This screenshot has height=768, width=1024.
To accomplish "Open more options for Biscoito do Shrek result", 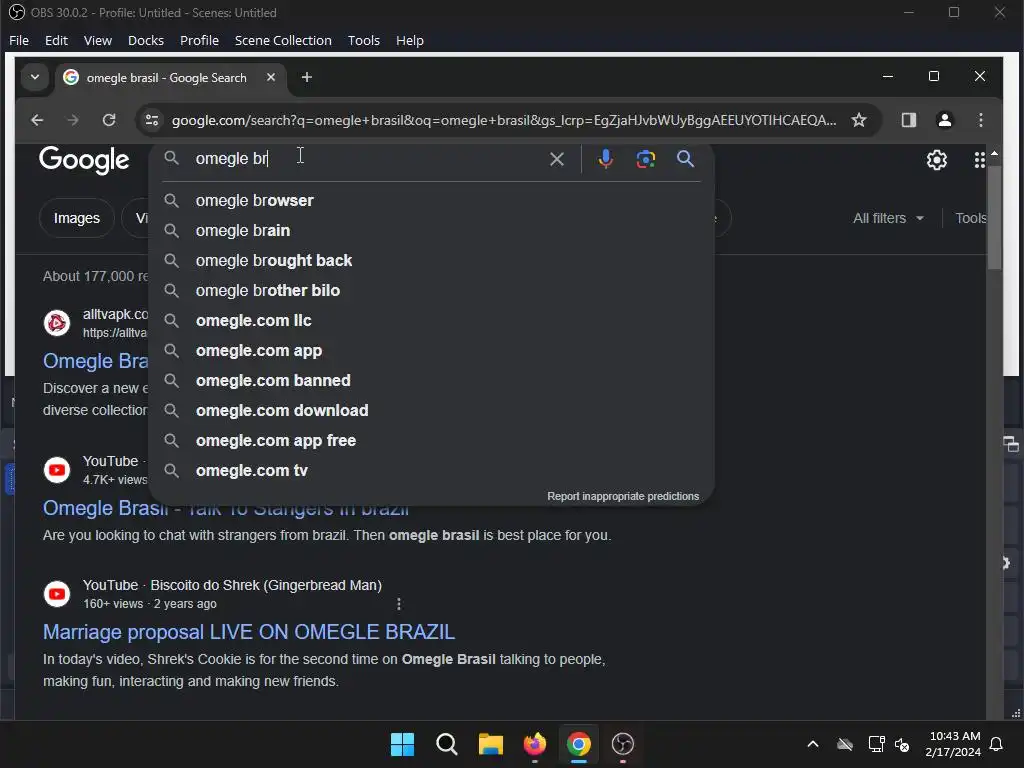I will (x=399, y=604).
